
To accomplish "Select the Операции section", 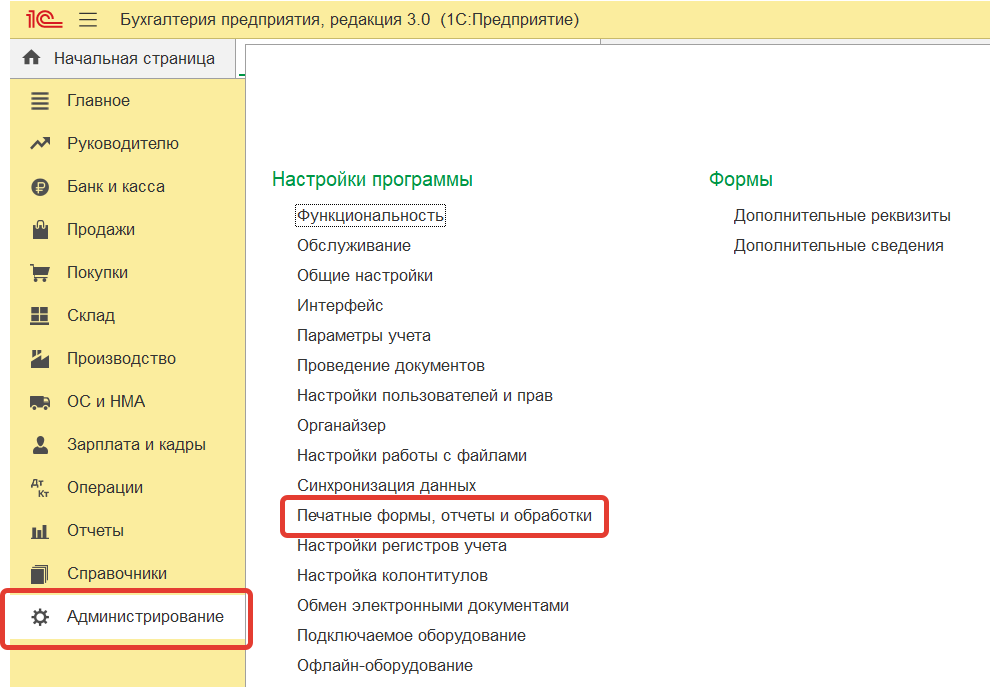I will click(105, 487).
